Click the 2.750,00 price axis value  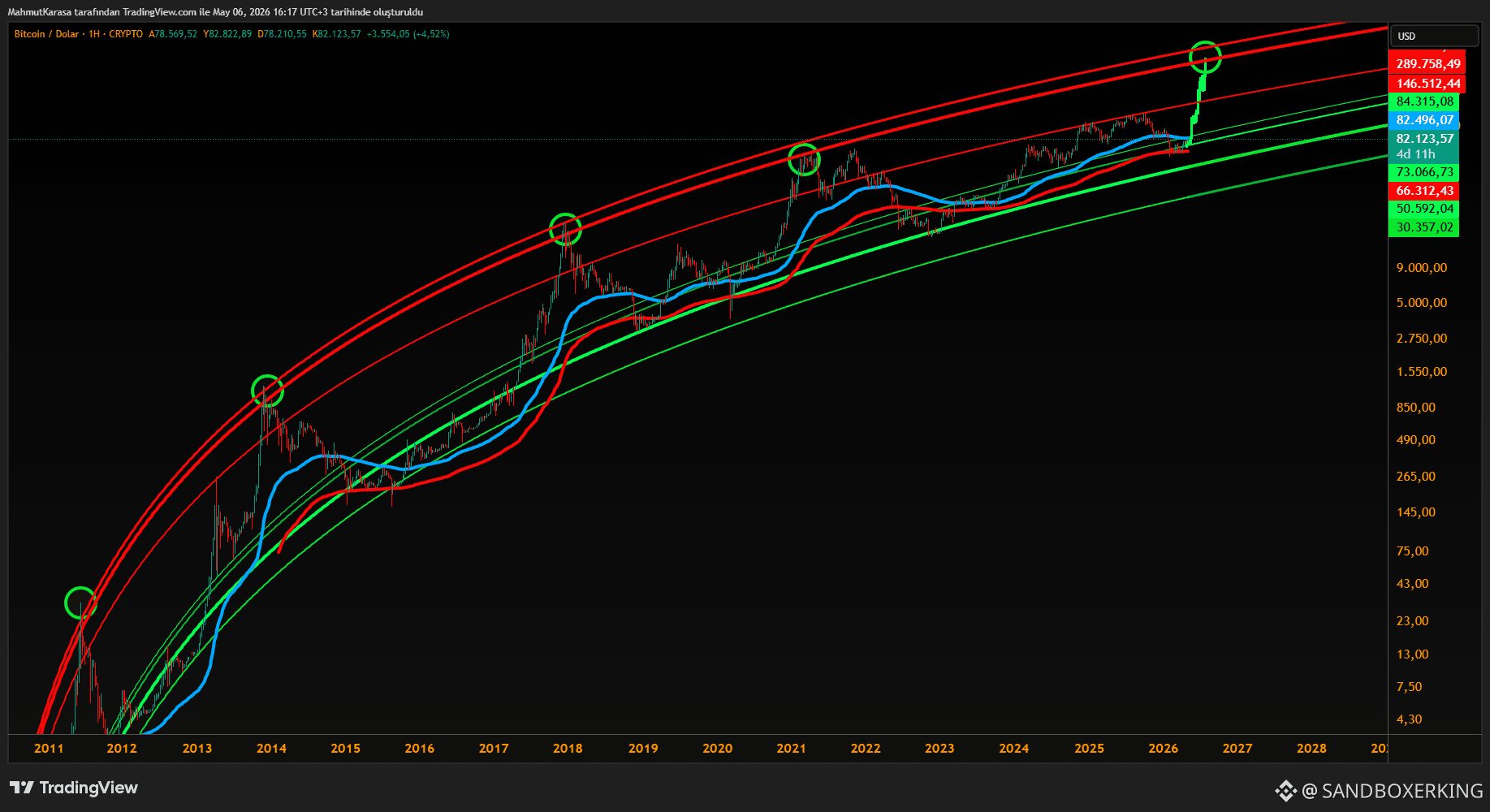1422,339
